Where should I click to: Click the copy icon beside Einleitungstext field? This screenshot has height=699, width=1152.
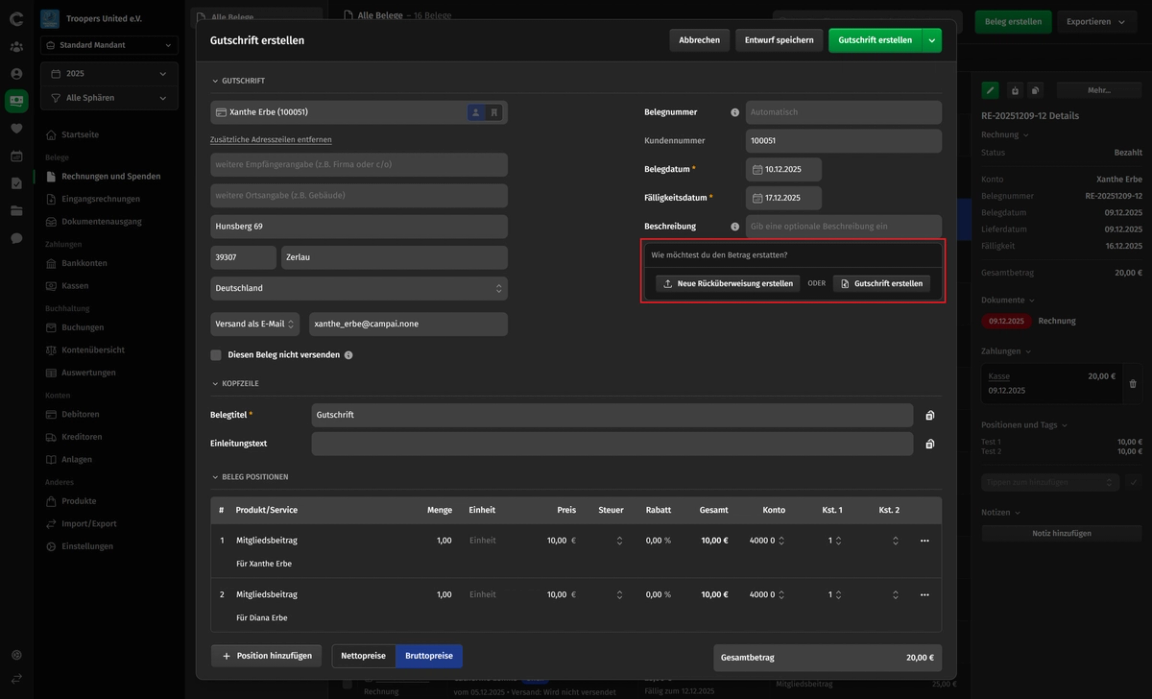pyautogui.click(x=930, y=444)
